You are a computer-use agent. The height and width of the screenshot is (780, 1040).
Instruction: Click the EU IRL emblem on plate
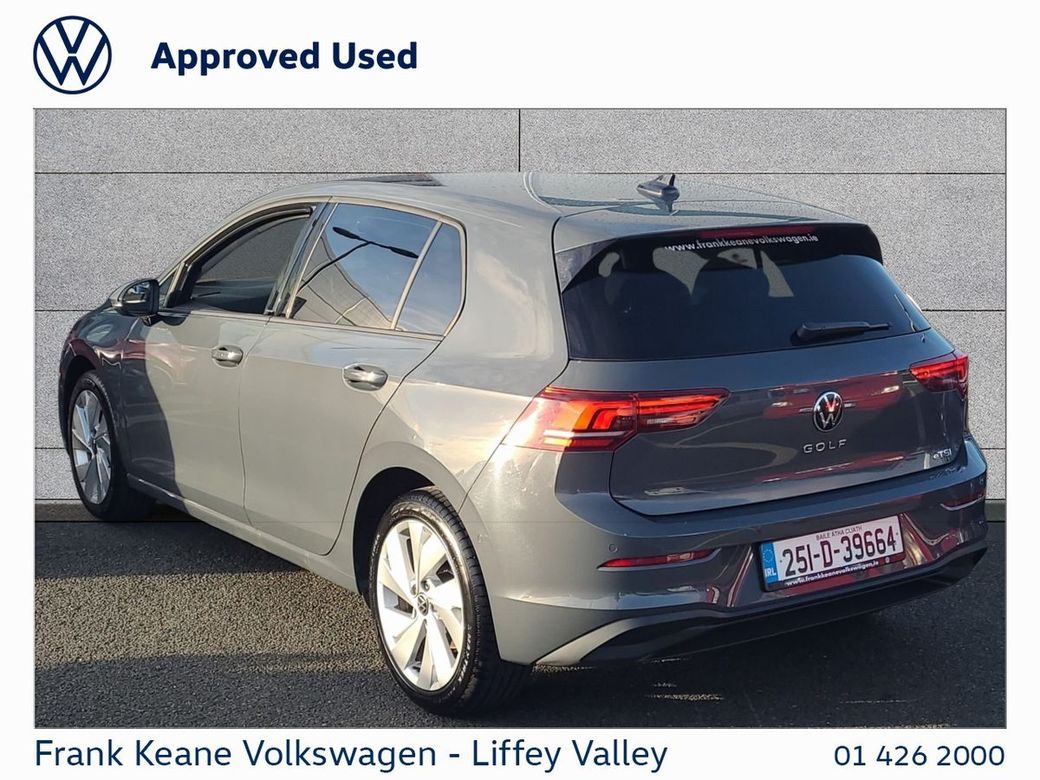click(770, 564)
